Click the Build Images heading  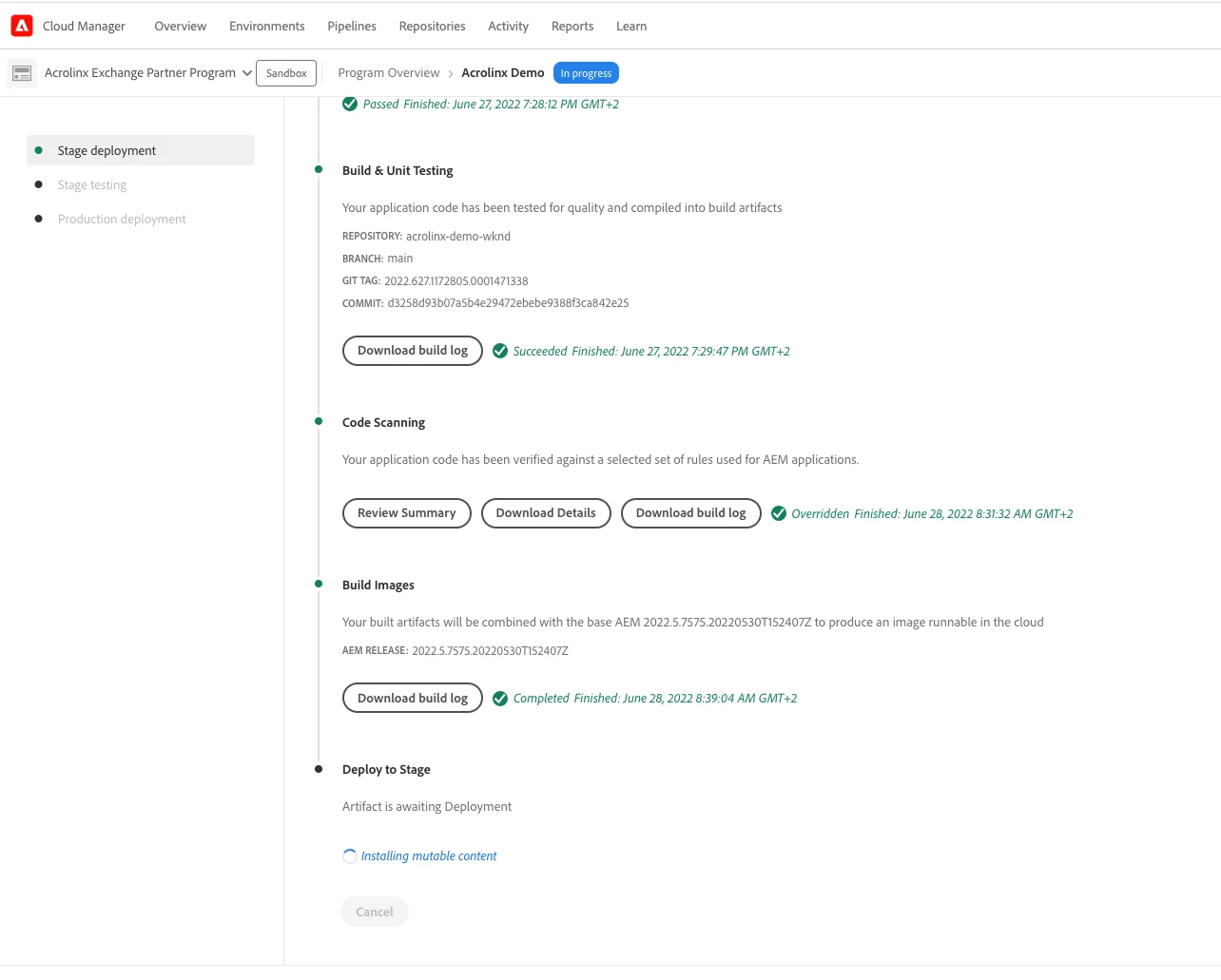point(378,586)
